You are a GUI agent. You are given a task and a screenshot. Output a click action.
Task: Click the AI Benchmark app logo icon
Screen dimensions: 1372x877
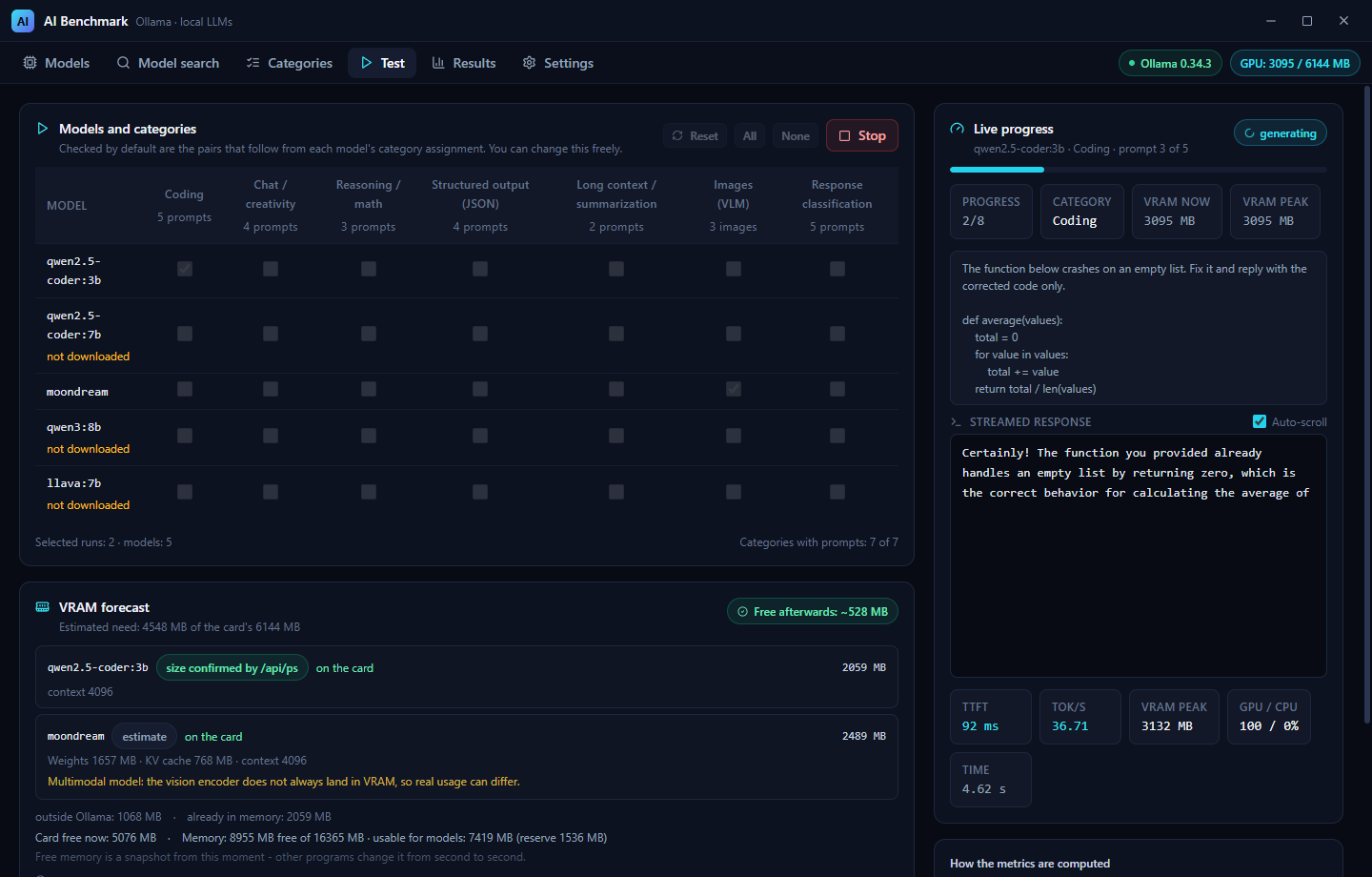[x=23, y=21]
